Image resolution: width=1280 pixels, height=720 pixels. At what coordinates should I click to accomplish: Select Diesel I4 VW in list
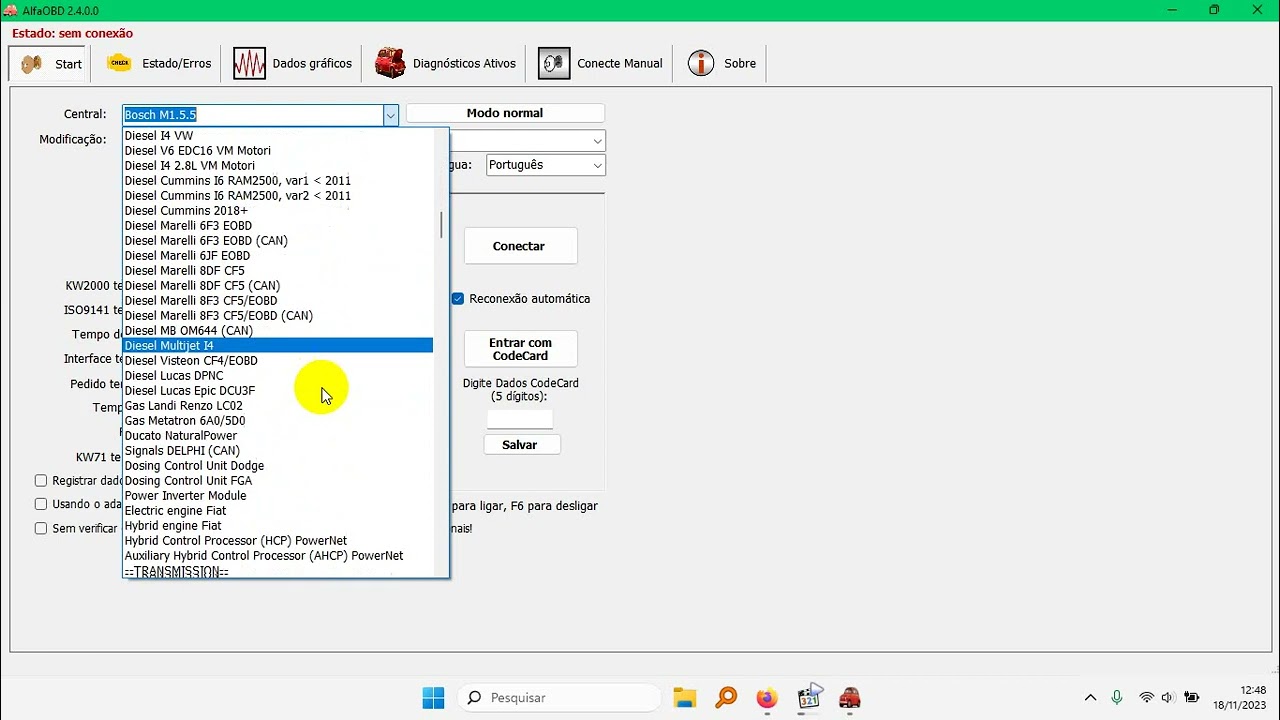pos(278,136)
